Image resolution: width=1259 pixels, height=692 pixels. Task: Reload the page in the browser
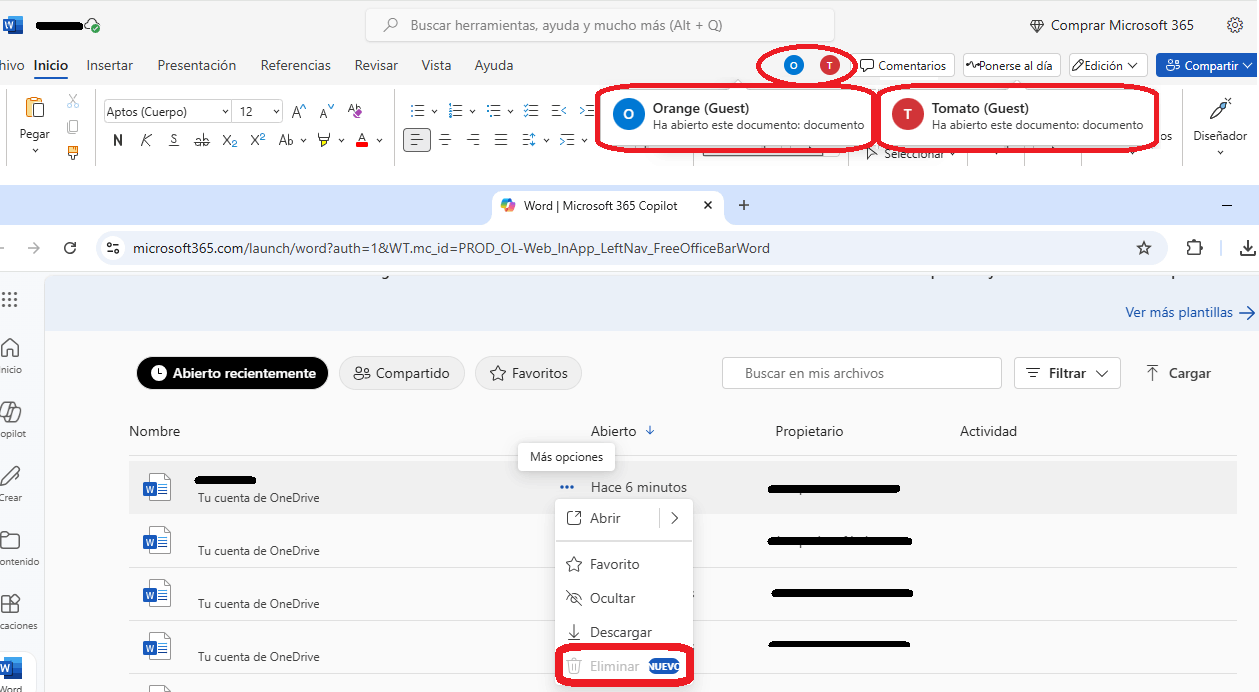[x=70, y=248]
